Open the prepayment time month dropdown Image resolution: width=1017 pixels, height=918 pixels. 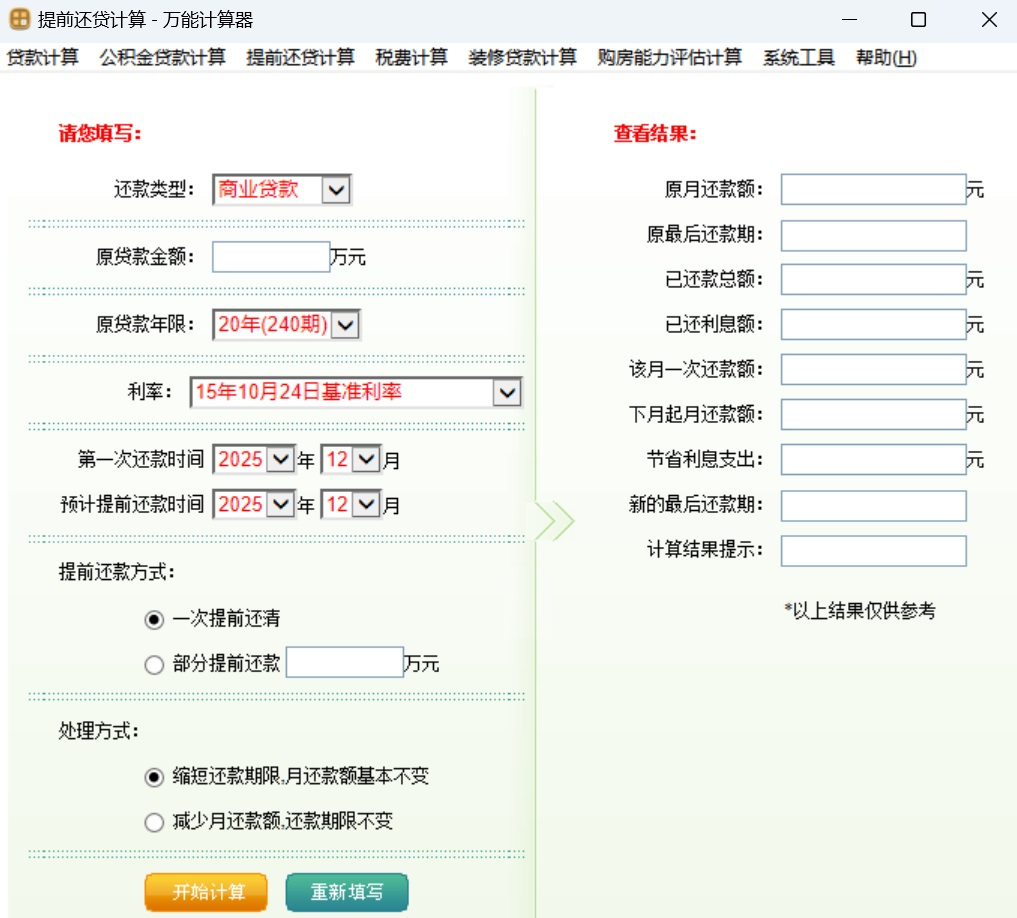(x=366, y=504)
